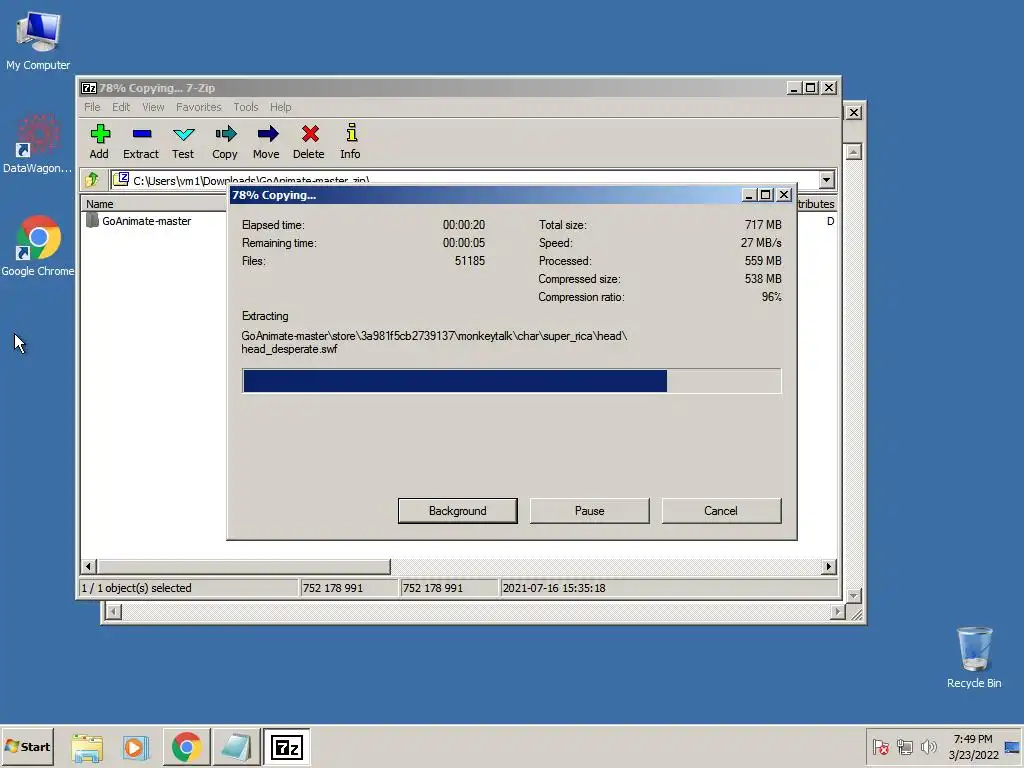Open the media player taskbar icon
1024x768 pixels.
click(x=136, y=747)
